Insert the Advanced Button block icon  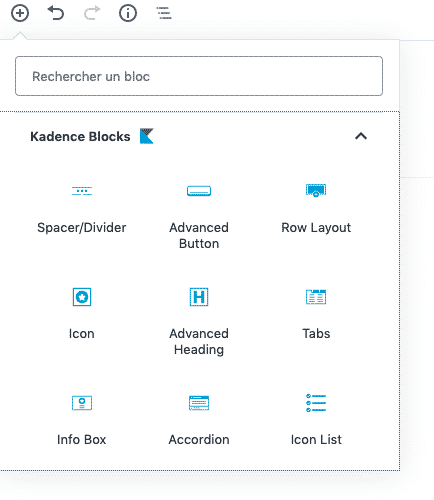point(199,191)
